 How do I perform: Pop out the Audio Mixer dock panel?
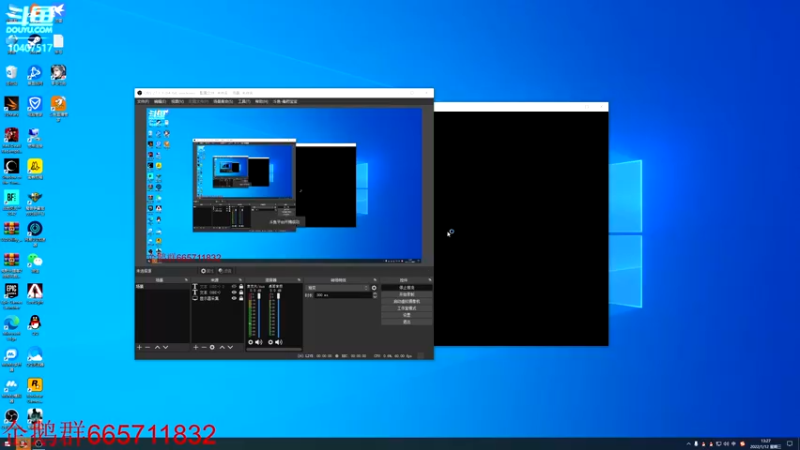point(299,280)
